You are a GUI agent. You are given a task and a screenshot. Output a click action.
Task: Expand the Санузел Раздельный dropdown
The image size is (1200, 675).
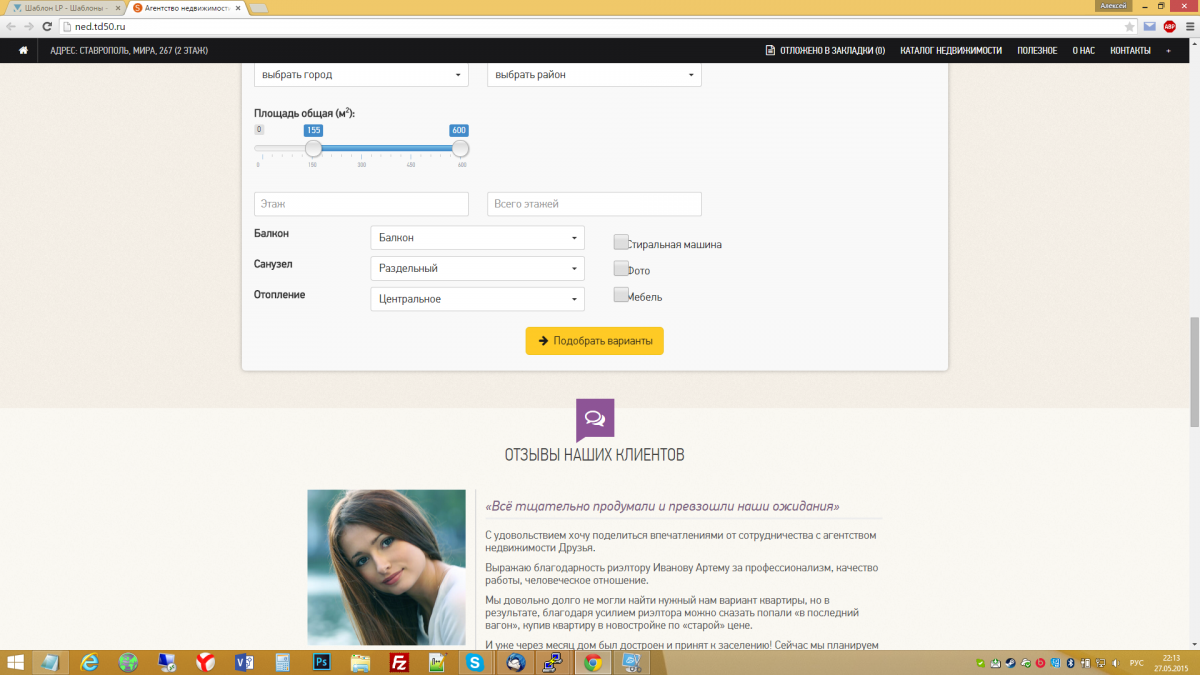pyautogui.click(x=477, y=268)
